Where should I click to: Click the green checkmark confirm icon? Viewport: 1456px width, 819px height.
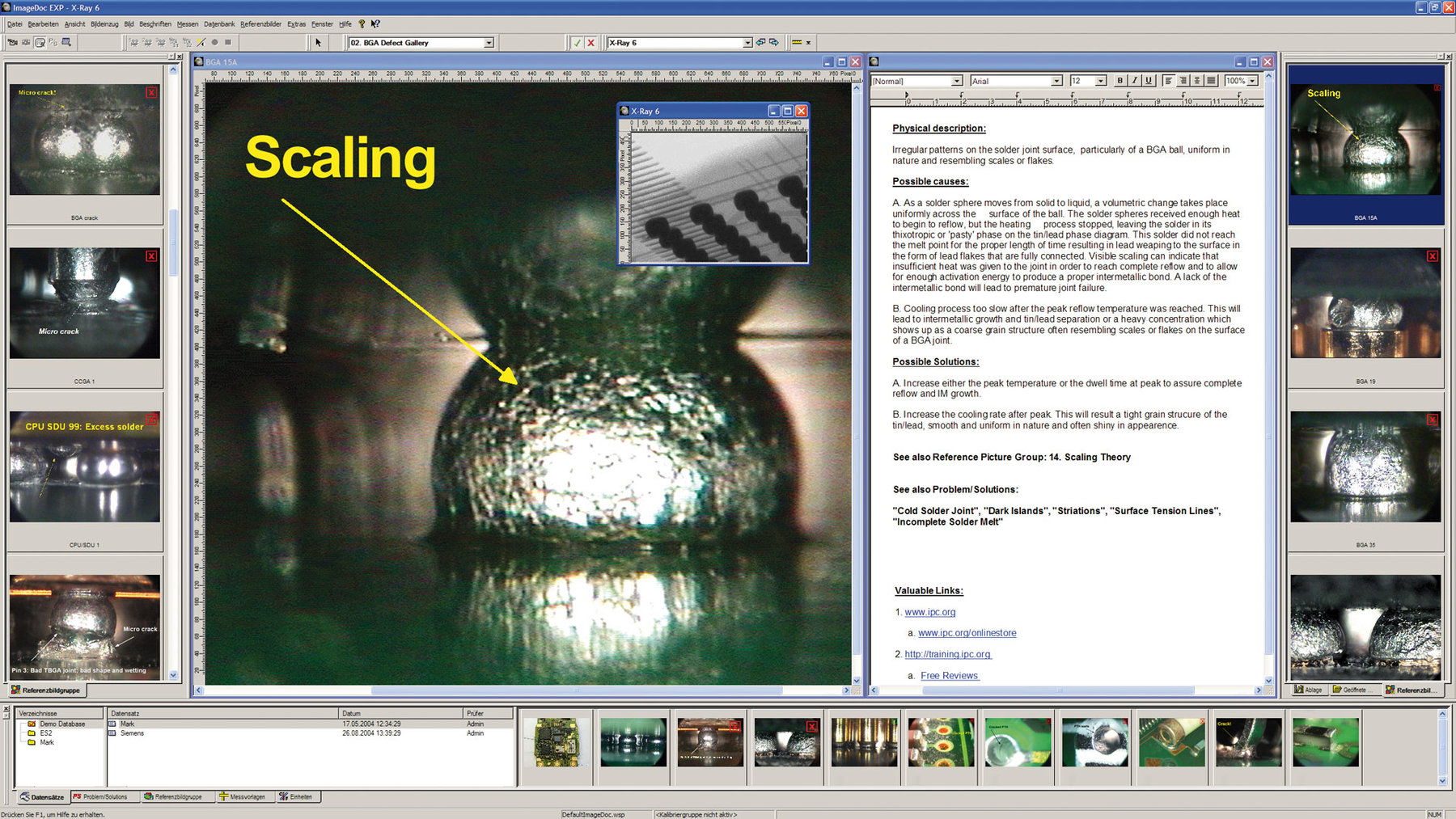click(x=577, y=43)
